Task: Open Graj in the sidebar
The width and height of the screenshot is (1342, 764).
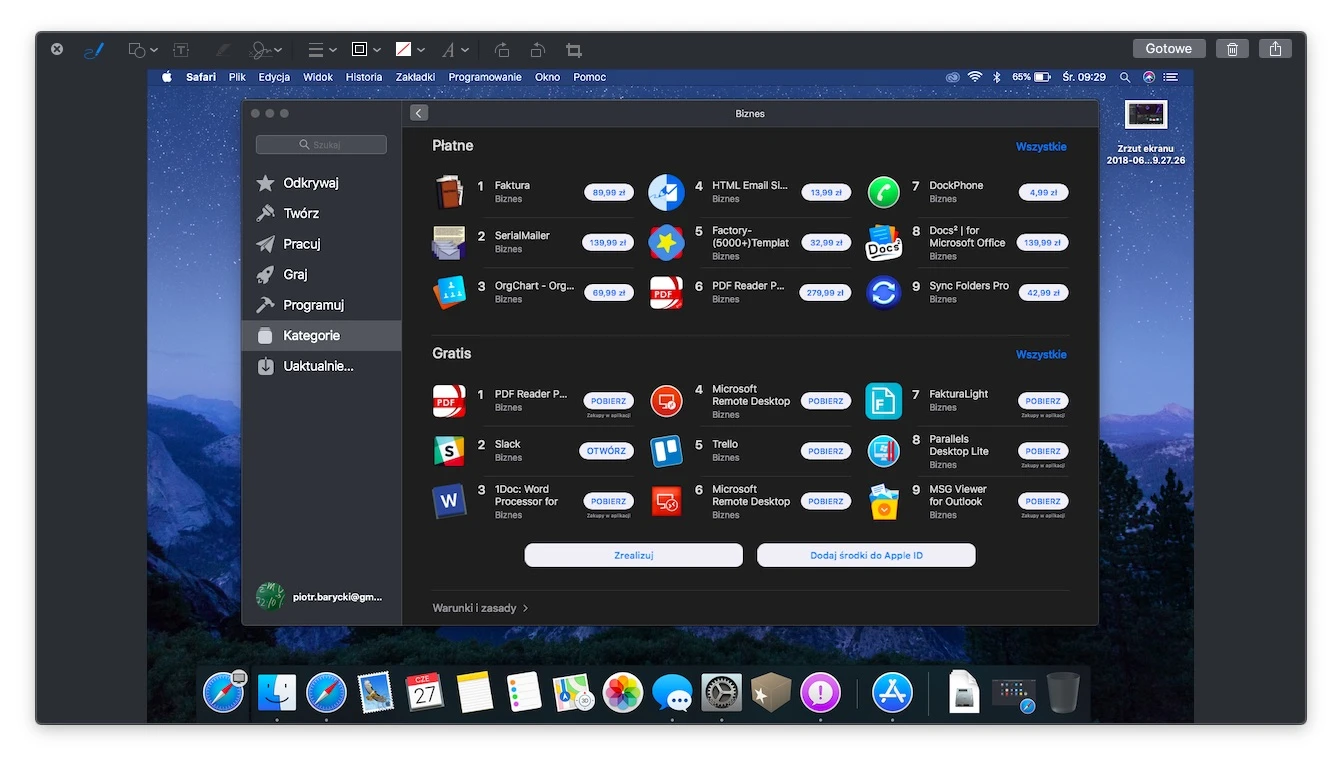Action: click(x=321, y=274)
